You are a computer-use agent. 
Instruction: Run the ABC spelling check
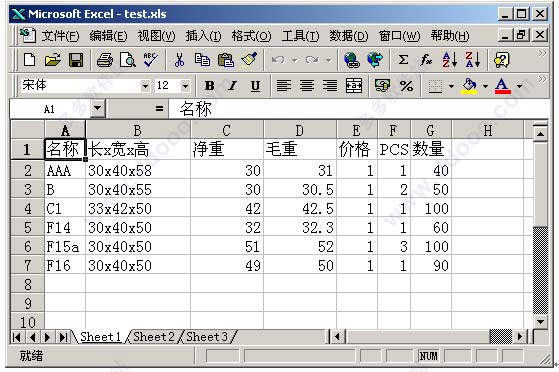[x=151, y=60]
